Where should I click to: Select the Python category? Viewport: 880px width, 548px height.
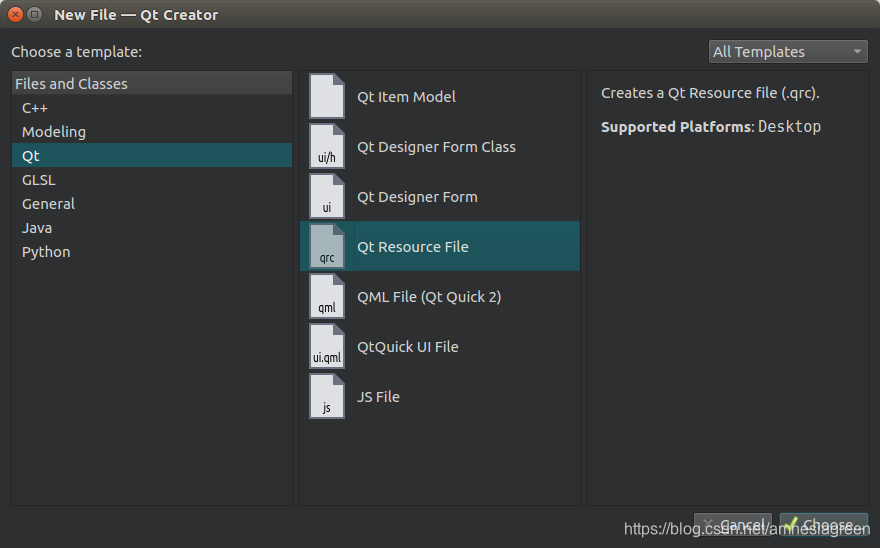(152, 252)
